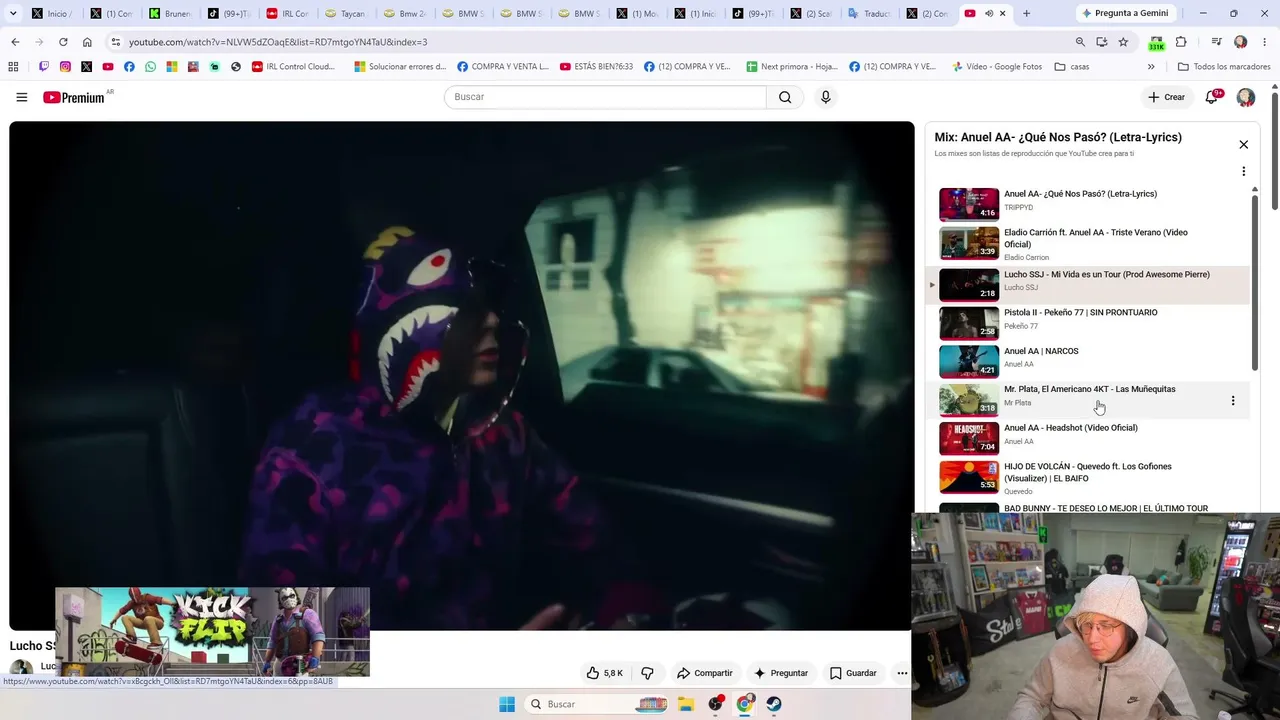The image size is (1280, 720).
Task: Play Eladio Carrión Triste Verano thumbnail
Action: [969, 244]
